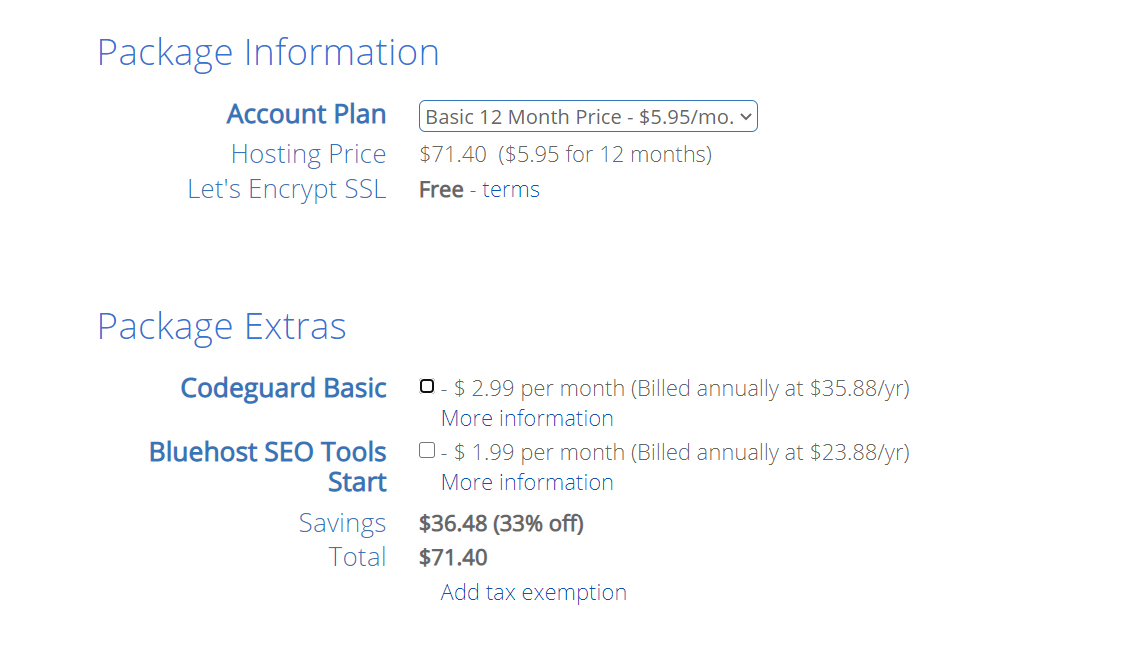Viewport: 1124px width, 660px height.
Task: Tick the Bluehost SEO Tools Start checkbox
Action: [x=427, y=451]
